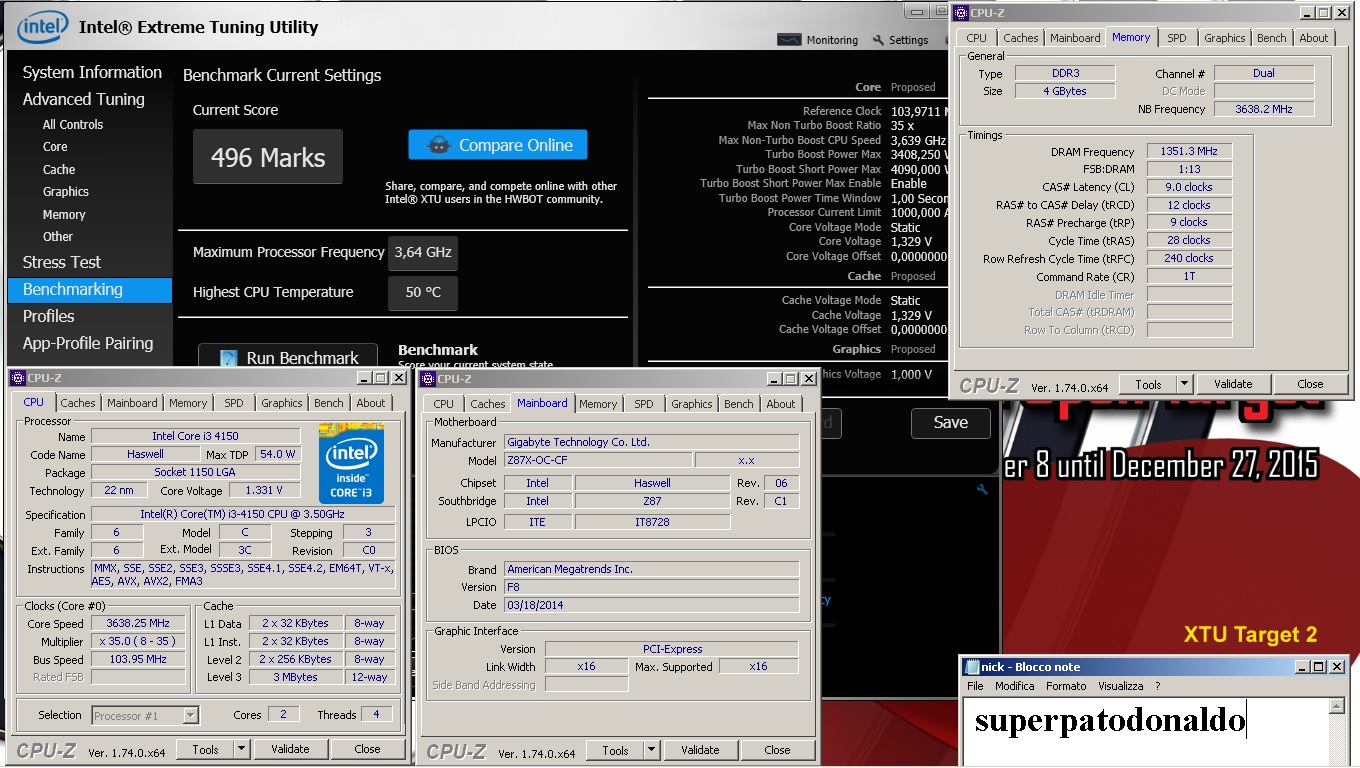Click the 50 °C temperature value

coord(422,293)
